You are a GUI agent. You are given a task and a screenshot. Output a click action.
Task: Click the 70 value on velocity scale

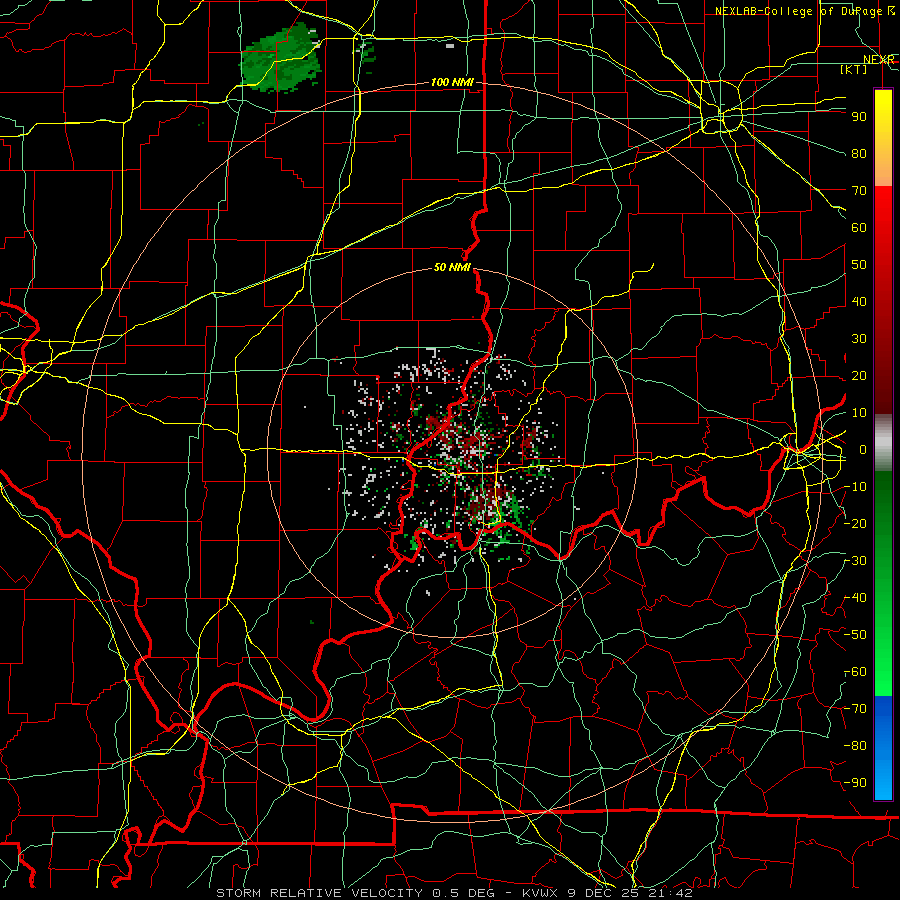pos(859,191)
